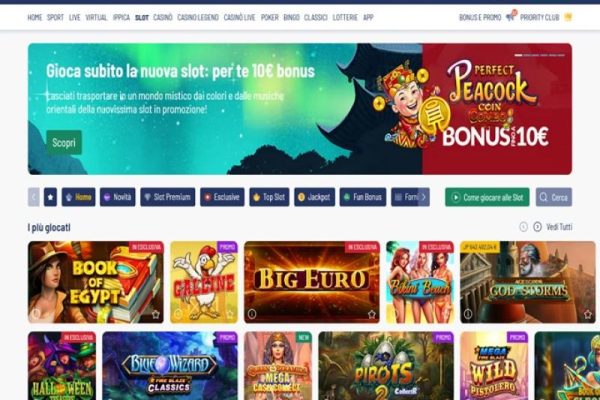
Task: Open the Cerca search button
Action: tap(554, 197)
